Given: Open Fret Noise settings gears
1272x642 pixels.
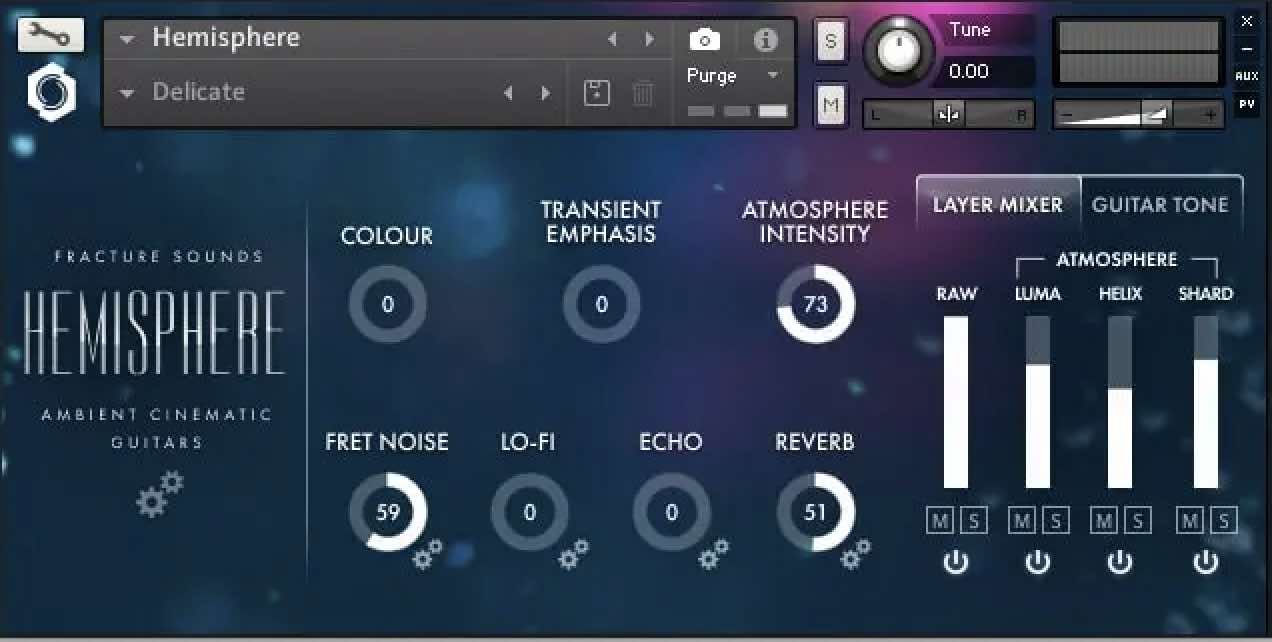Looking at the screenshot, I should coord(428,553).
